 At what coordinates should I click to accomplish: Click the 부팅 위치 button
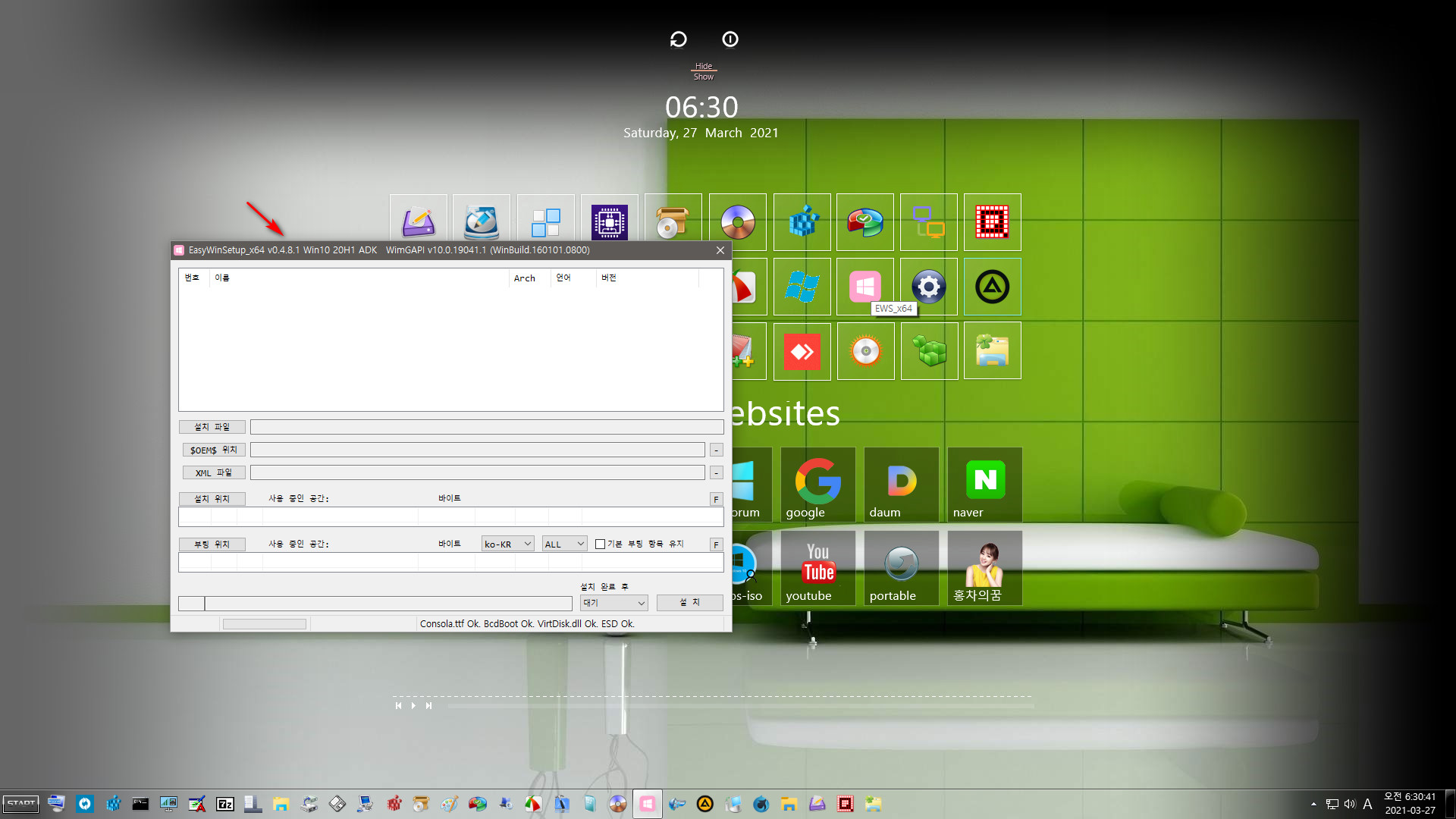(212, 544)
